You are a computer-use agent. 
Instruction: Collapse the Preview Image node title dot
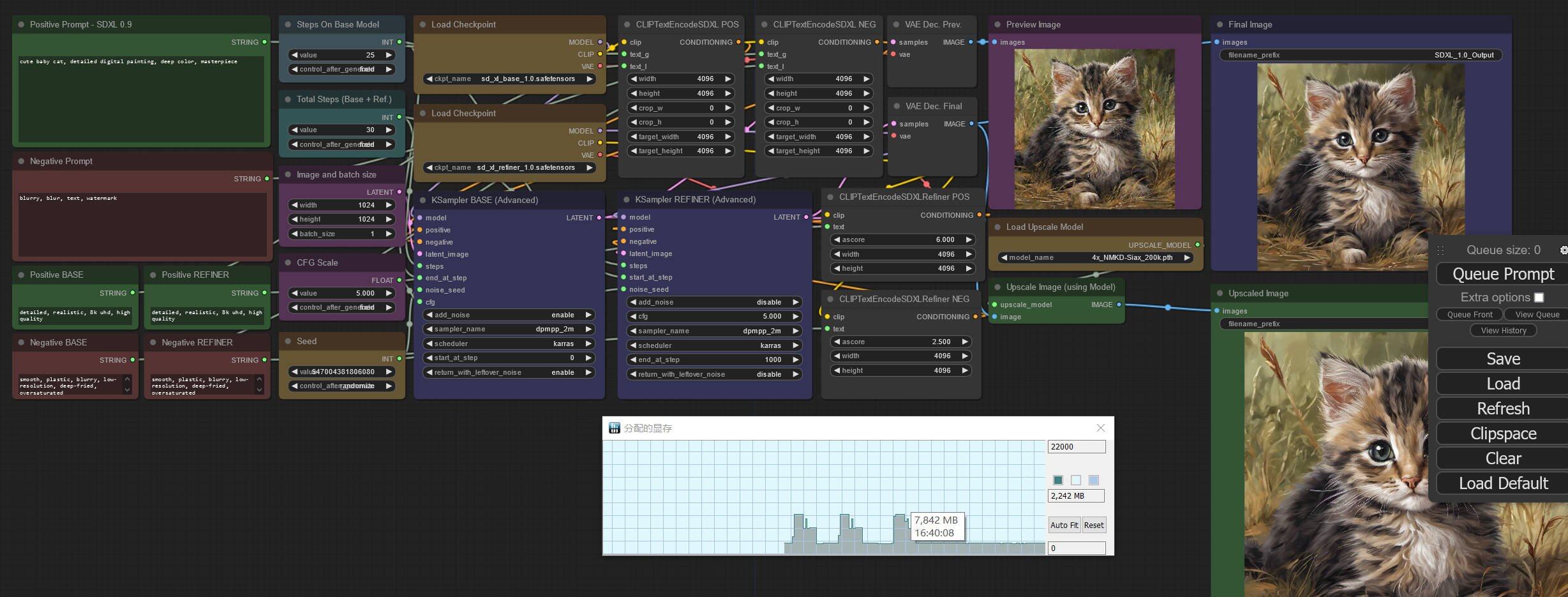coord(997,24)
